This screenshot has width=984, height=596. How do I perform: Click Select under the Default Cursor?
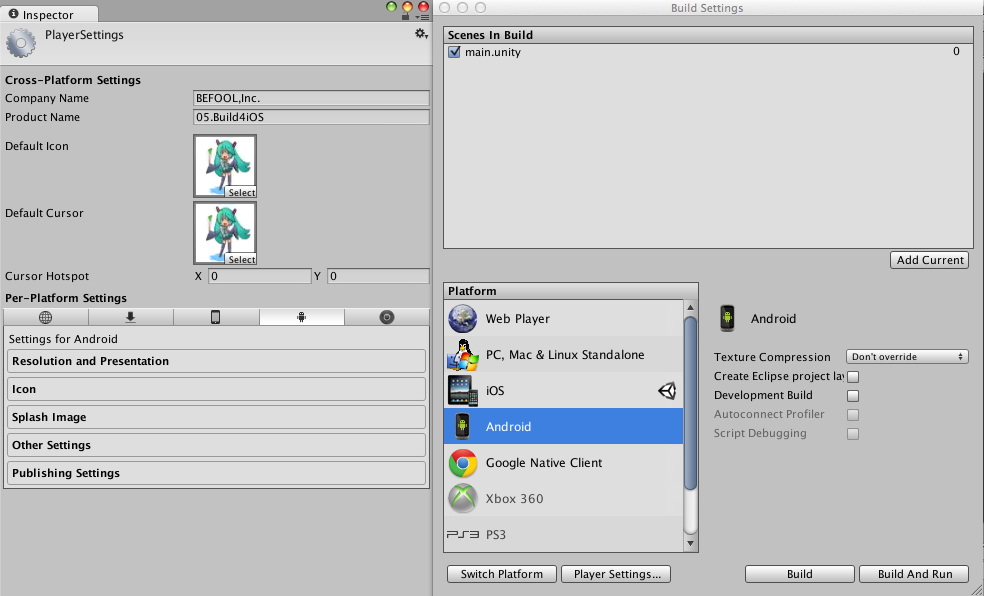pos(241,259)
